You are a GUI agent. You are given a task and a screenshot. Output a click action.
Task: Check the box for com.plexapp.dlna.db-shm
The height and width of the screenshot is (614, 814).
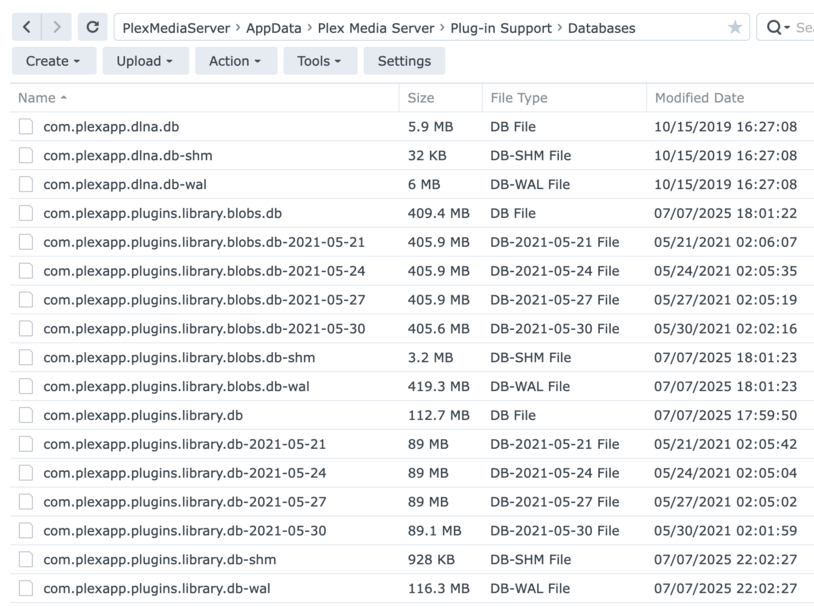point(26,155)
